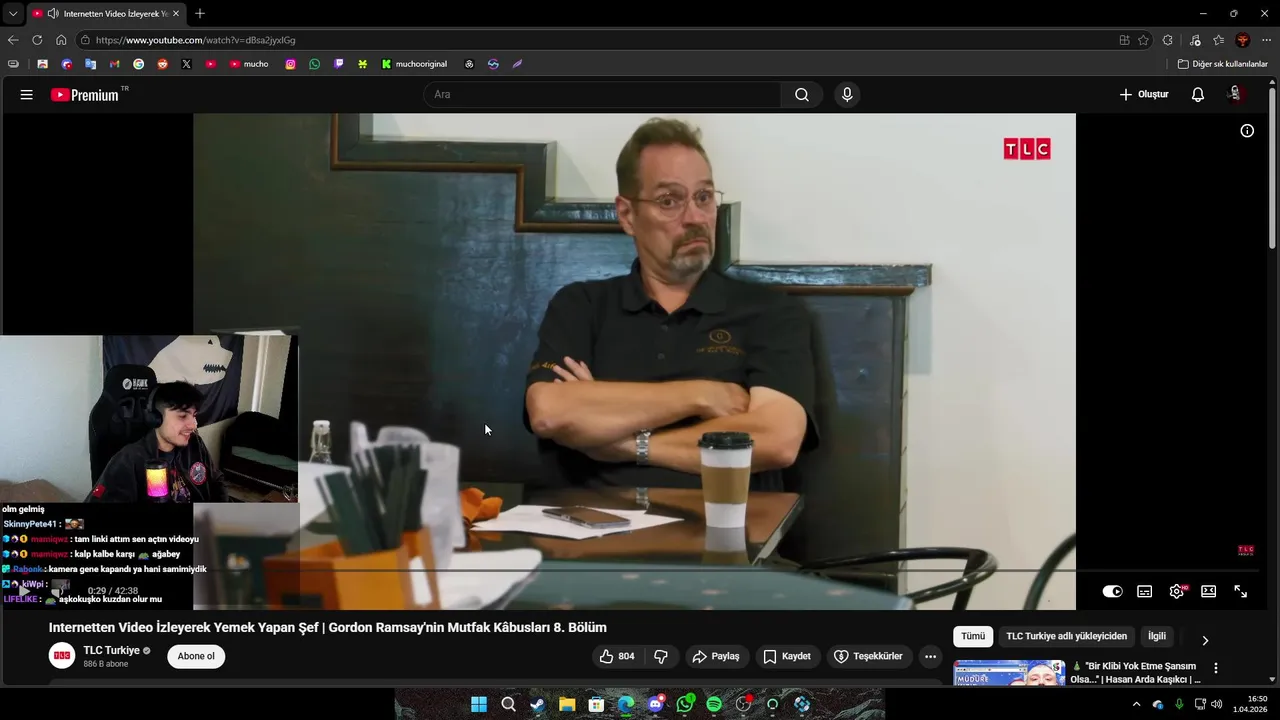Open YouTube notifications bell

coord(1198,95)
